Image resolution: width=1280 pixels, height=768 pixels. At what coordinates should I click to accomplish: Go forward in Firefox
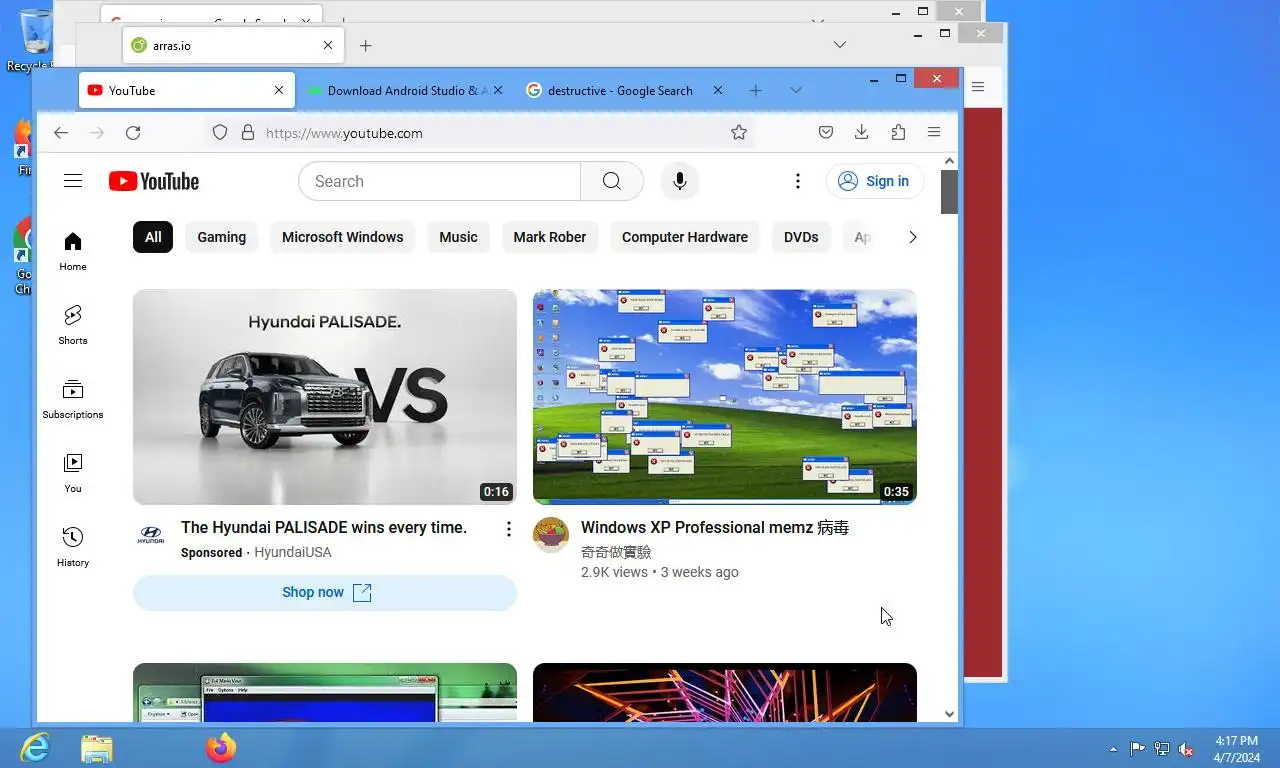point(97,133)
